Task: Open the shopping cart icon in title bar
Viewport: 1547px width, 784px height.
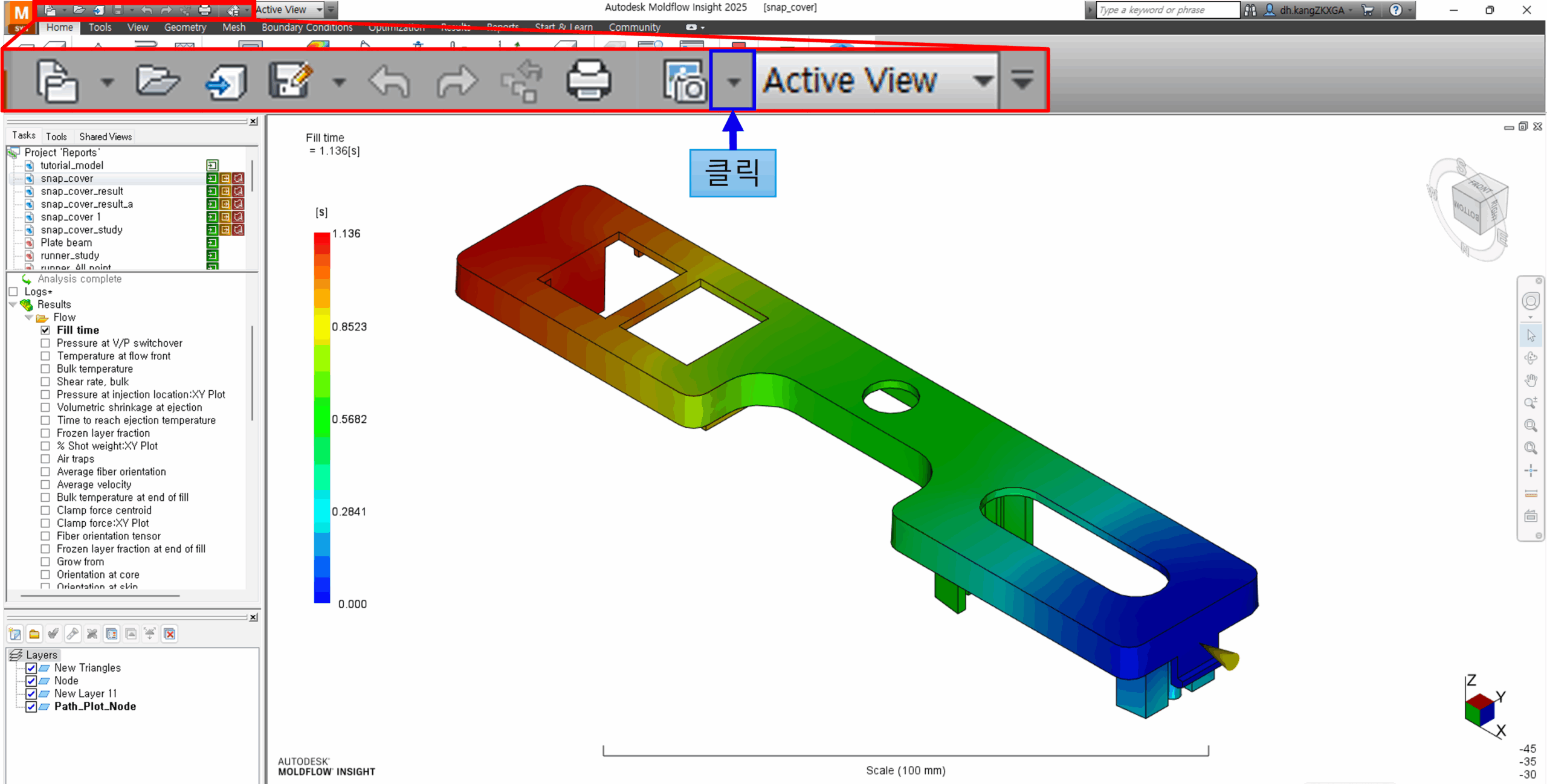Action: point(1368,10)
